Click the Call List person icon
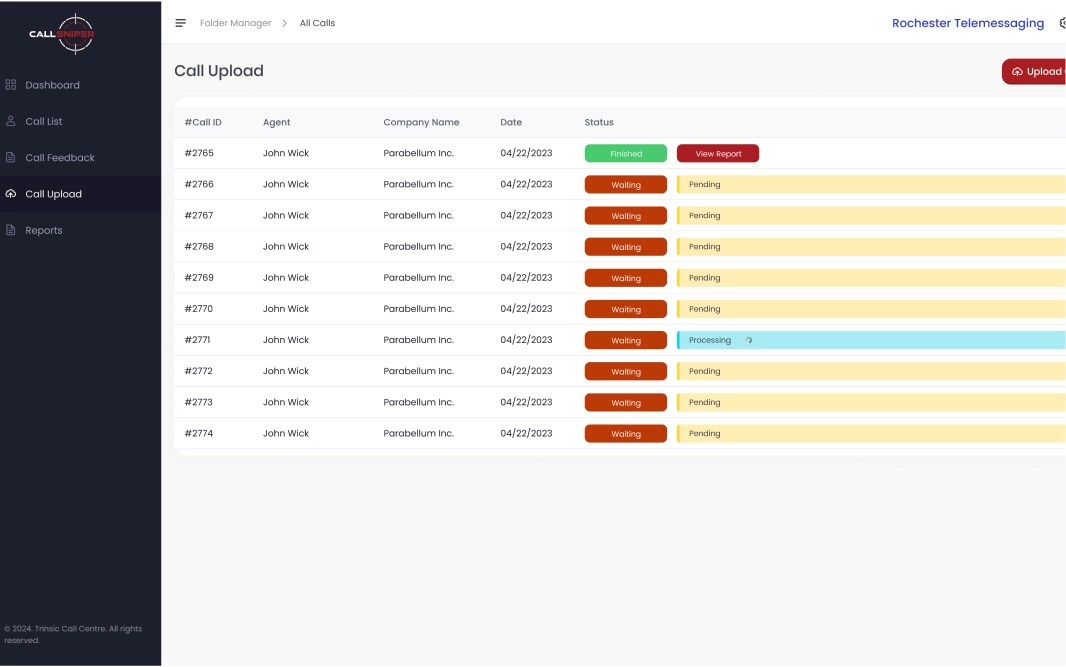 click(11, 121)
